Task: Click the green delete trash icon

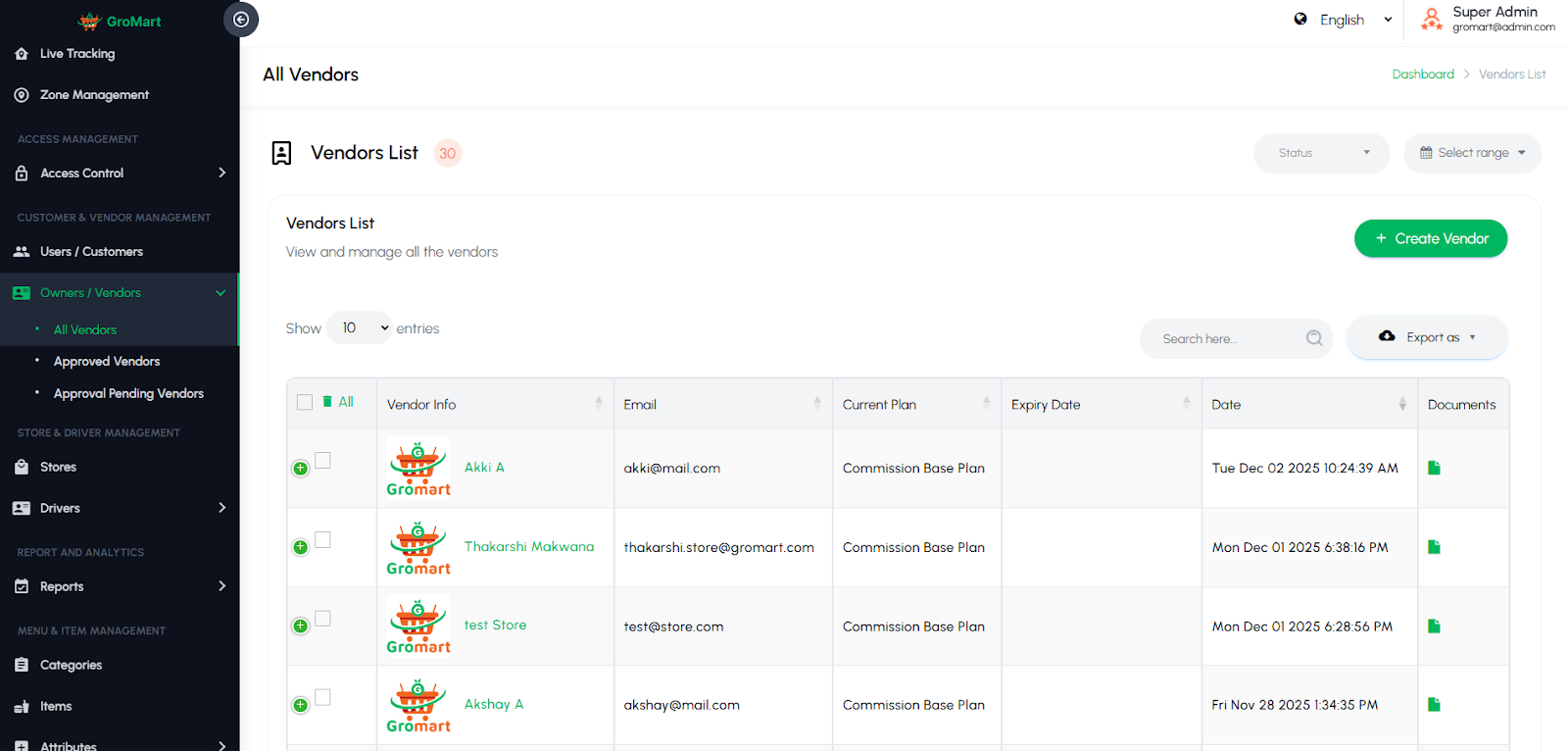Action: tap(327, 402)
